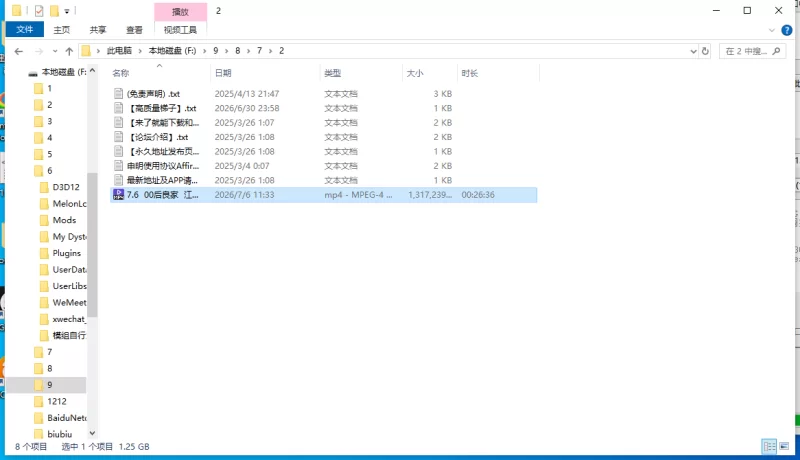Select WeMeet folder in navigation tree

tap(69, 302)
